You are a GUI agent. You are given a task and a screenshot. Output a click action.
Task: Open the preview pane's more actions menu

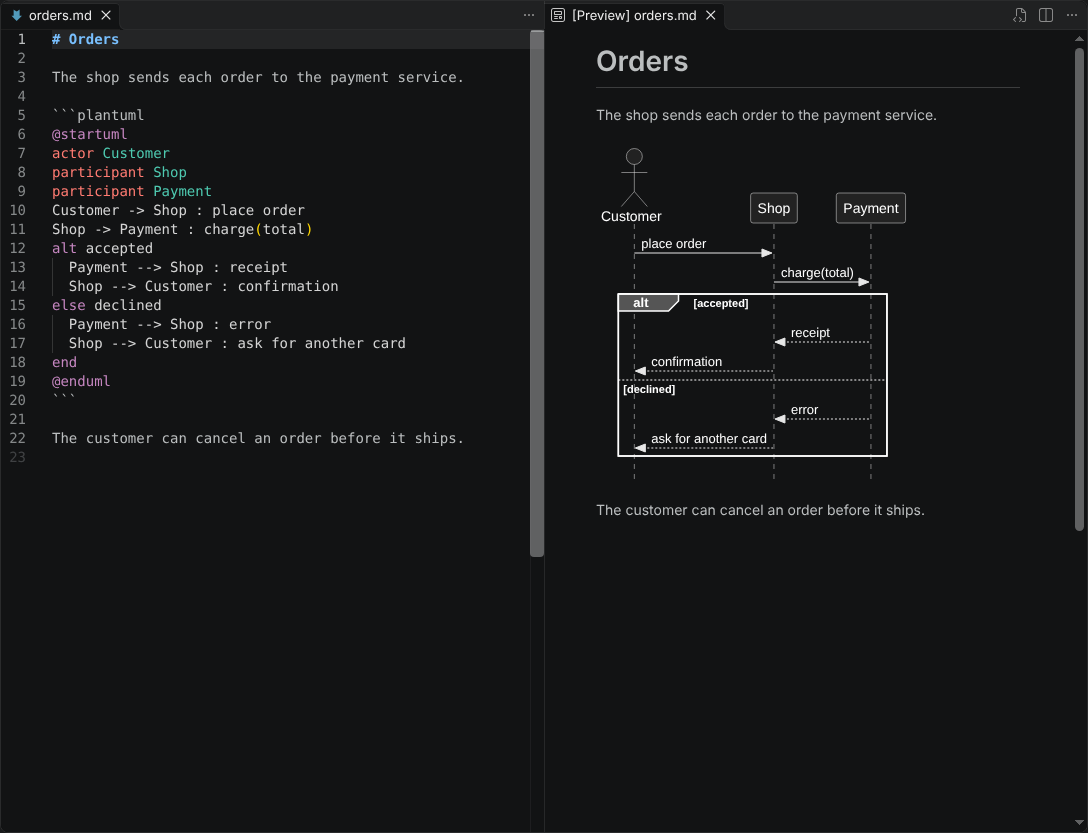pos(1071,15)
